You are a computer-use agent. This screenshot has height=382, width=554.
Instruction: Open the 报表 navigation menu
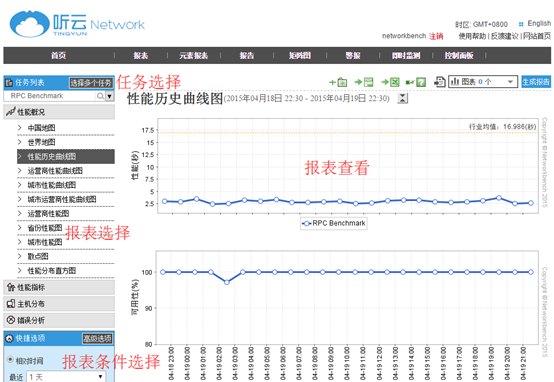tap(141, 55)
